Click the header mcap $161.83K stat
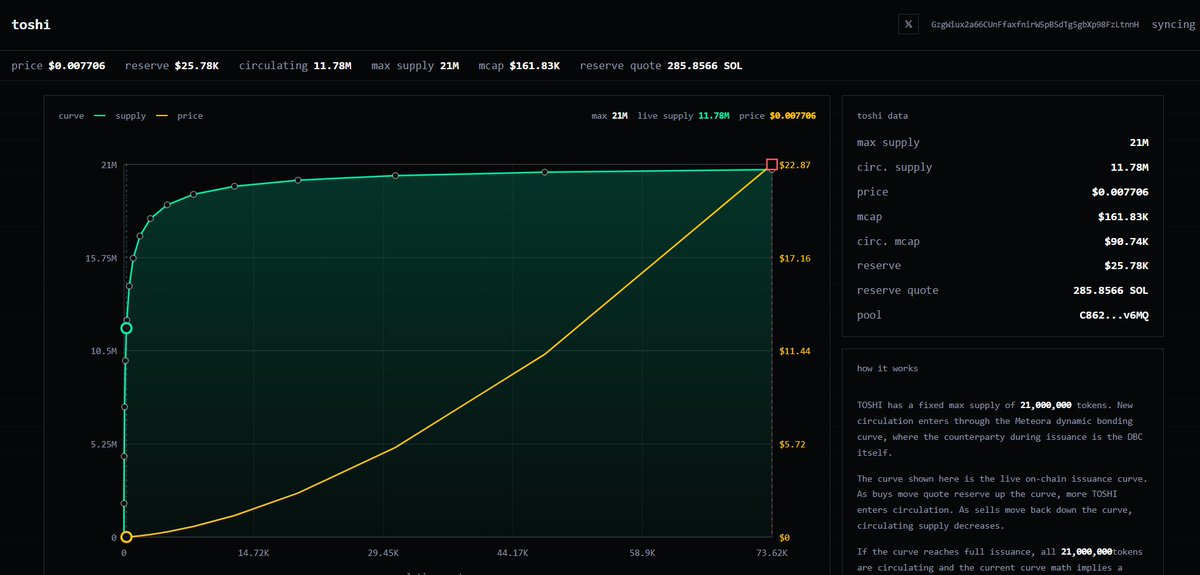 (x=519, y=66)
